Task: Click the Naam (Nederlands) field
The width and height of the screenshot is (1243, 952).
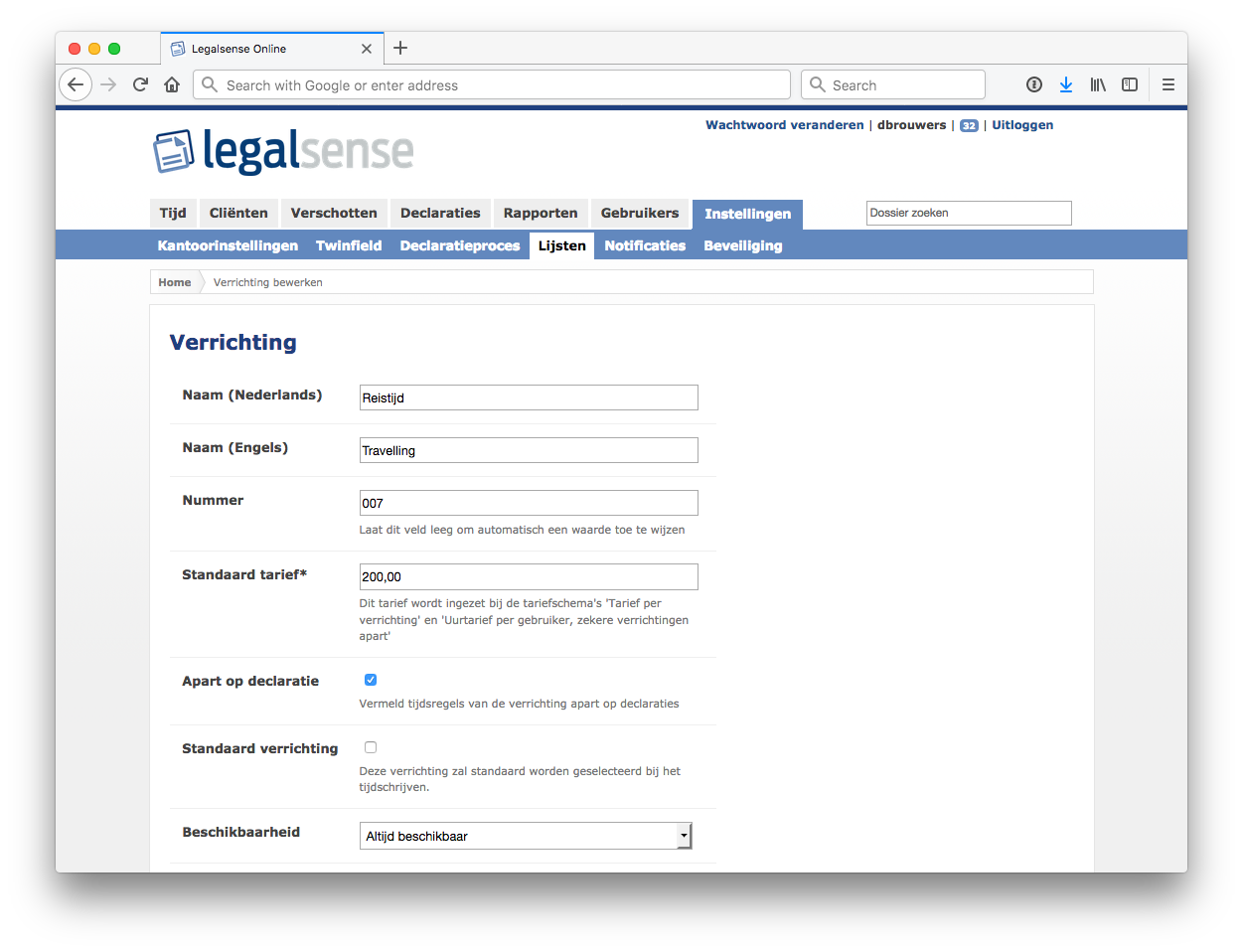Action: 529,397
